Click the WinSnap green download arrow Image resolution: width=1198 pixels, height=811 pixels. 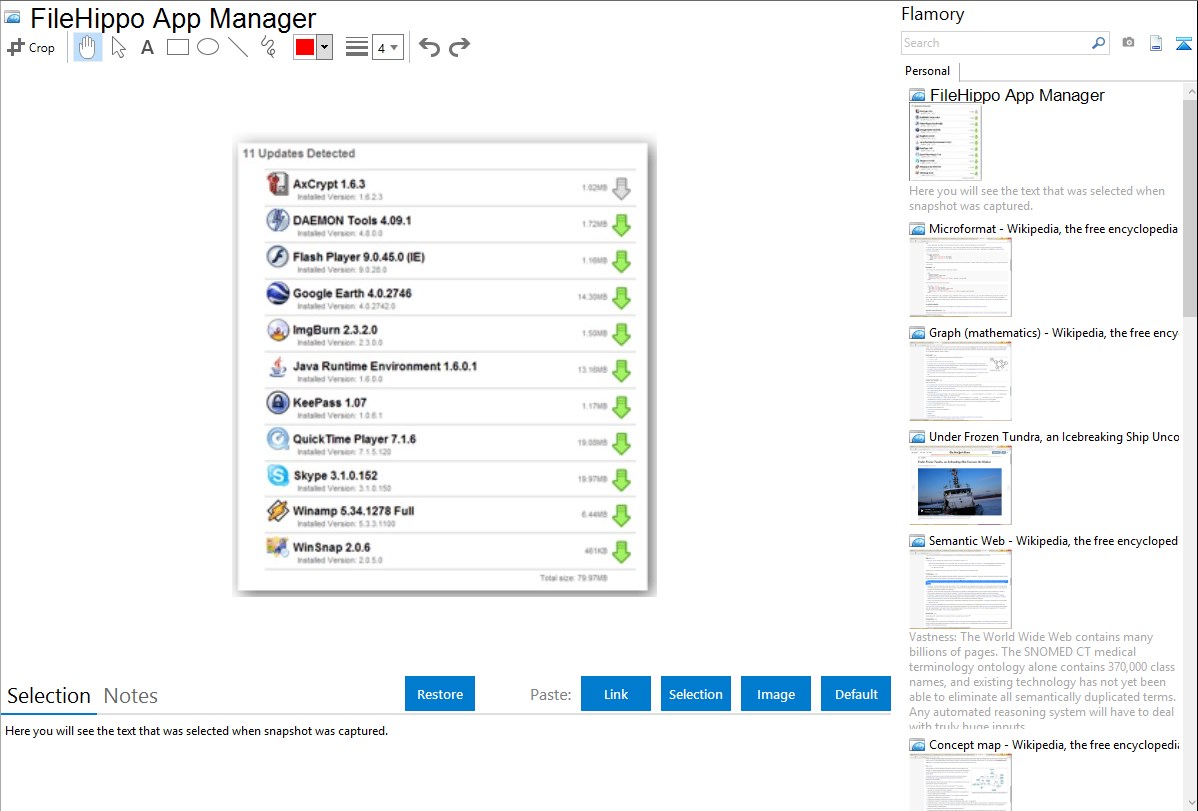pos(621,552)
